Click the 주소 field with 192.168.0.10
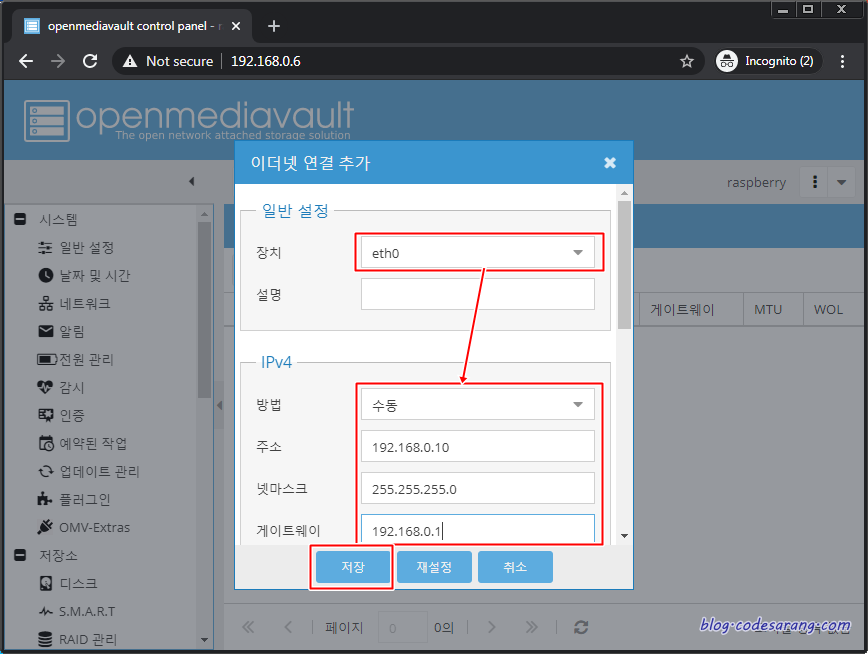The image size is (868, 654). [478, 446]
